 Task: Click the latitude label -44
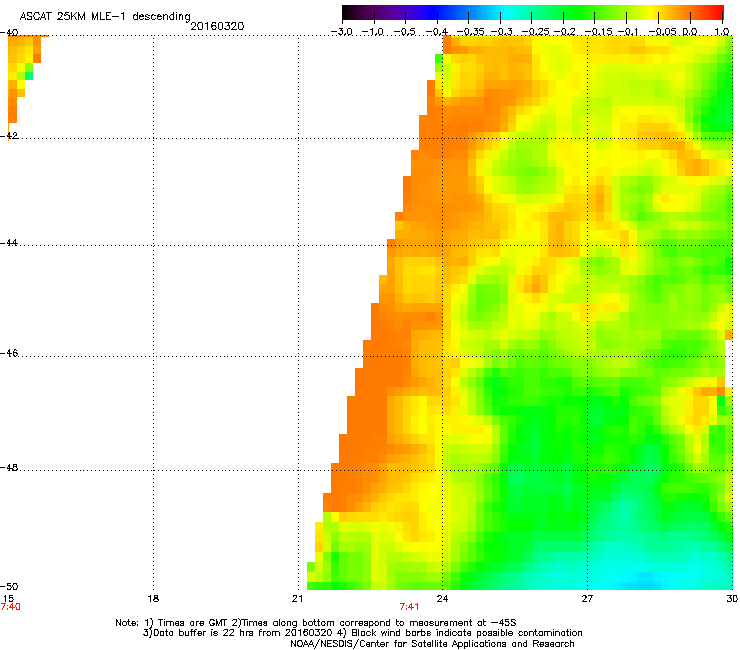(x=9, y=243)
